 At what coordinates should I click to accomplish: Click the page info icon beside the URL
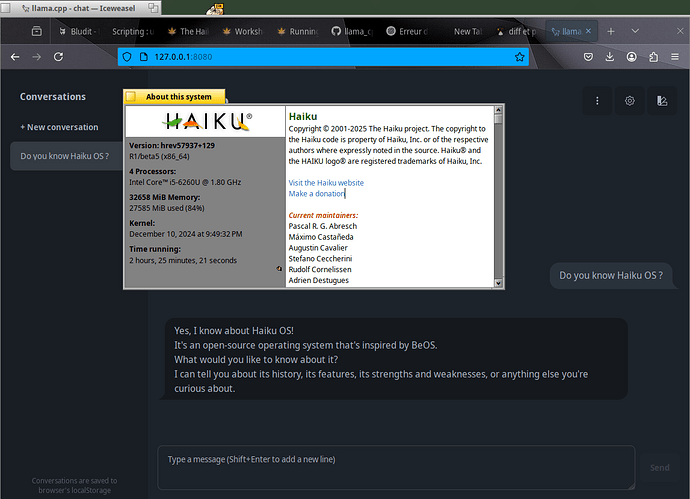click(x=143, y=57)
